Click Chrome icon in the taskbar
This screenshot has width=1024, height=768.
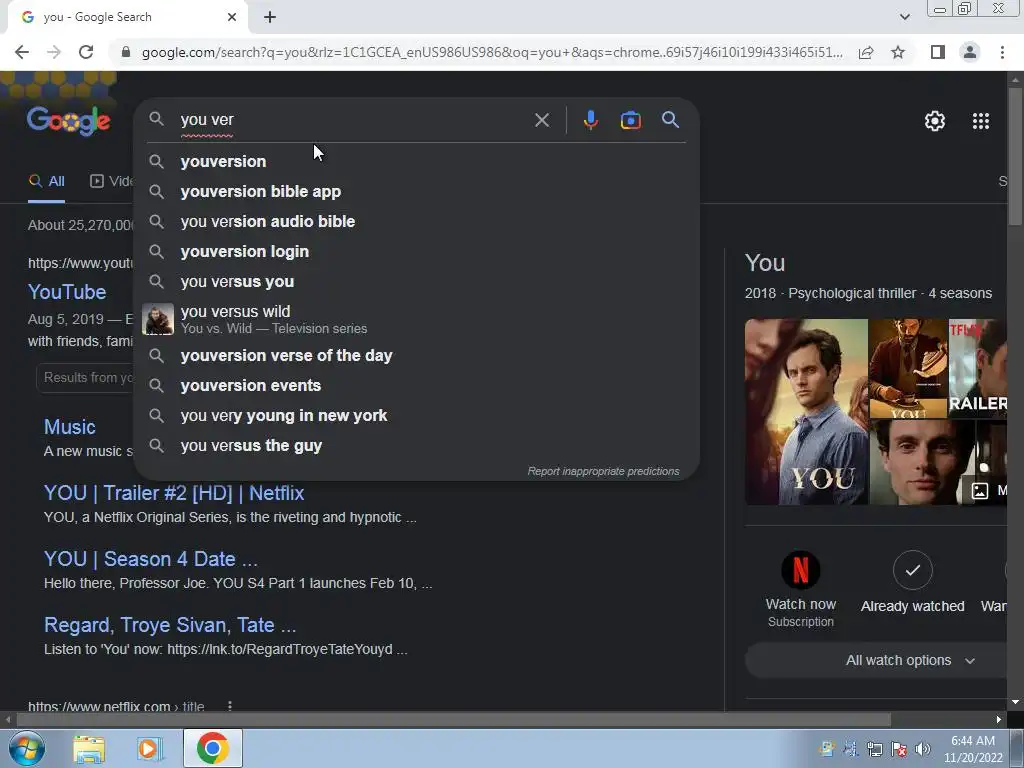coord(212,748)
